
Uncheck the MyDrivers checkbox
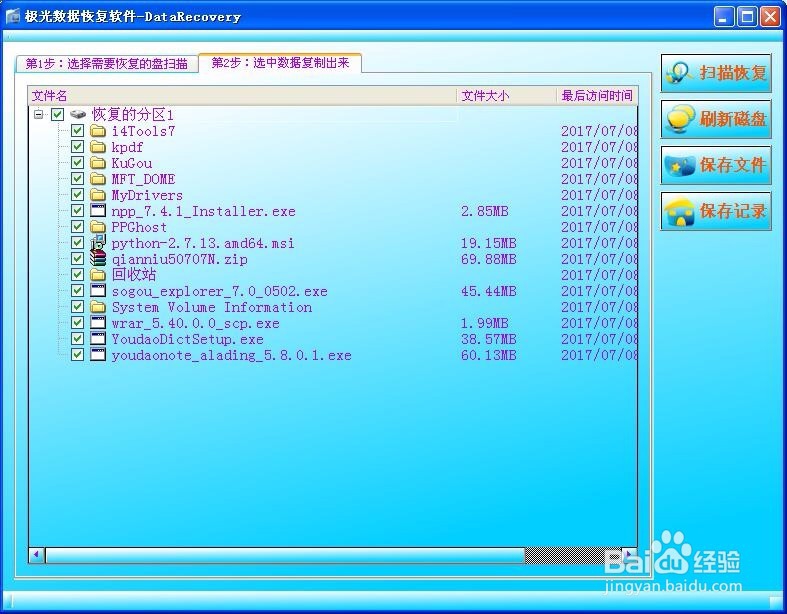77,195
